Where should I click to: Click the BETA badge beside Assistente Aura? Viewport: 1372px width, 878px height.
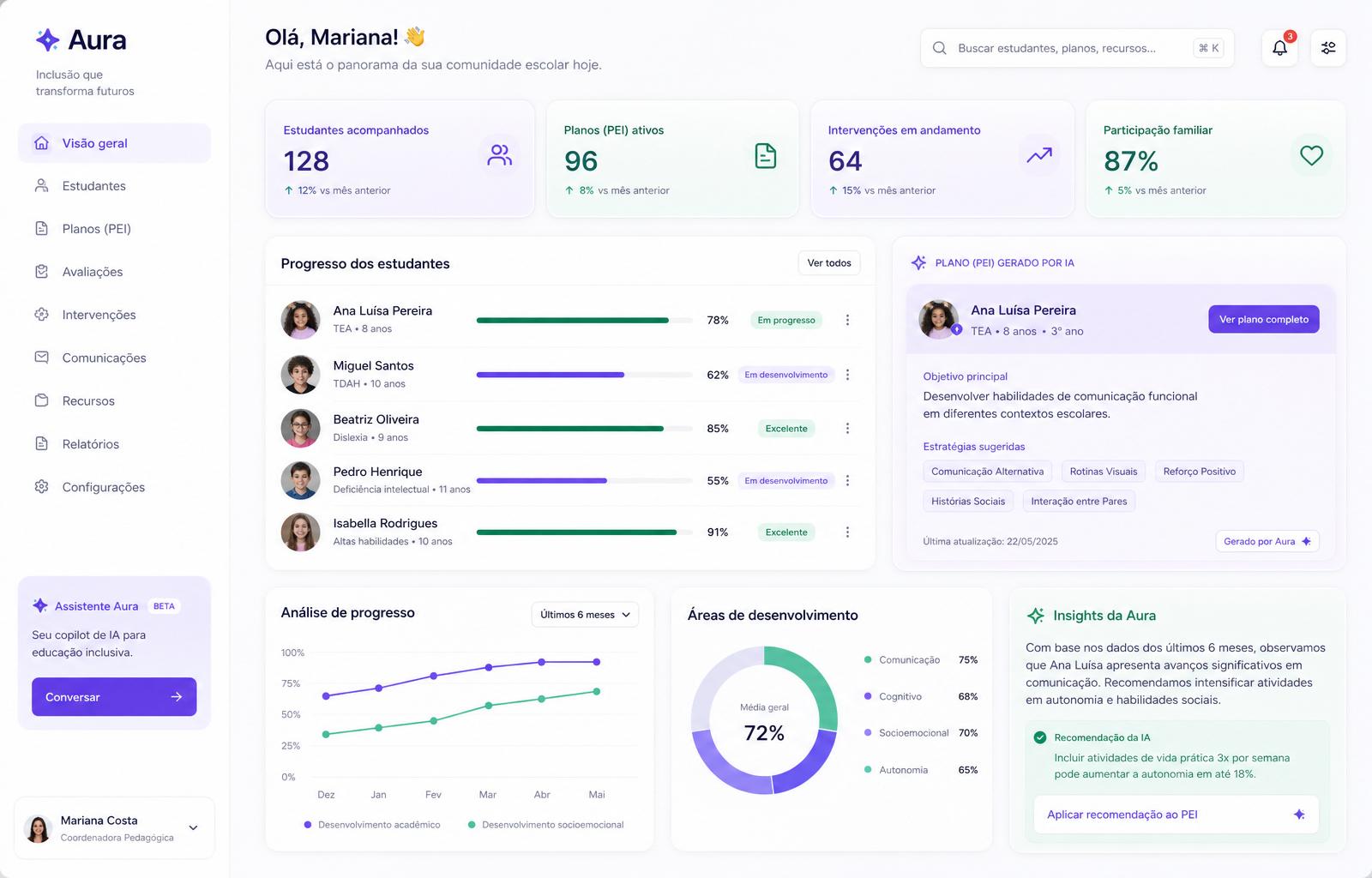tap(164, 605)
